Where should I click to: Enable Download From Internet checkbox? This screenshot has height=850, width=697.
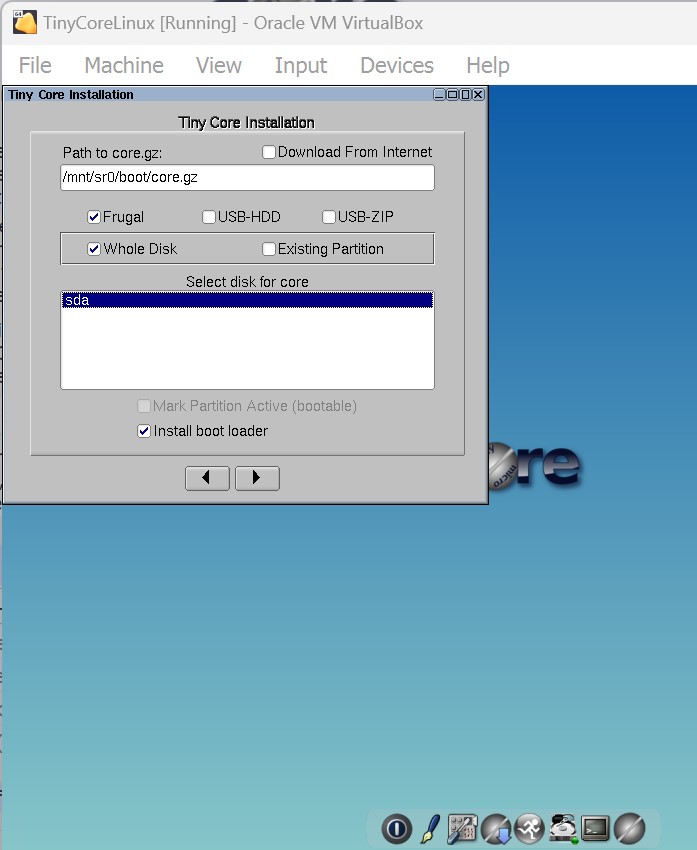tap(268, 152)
